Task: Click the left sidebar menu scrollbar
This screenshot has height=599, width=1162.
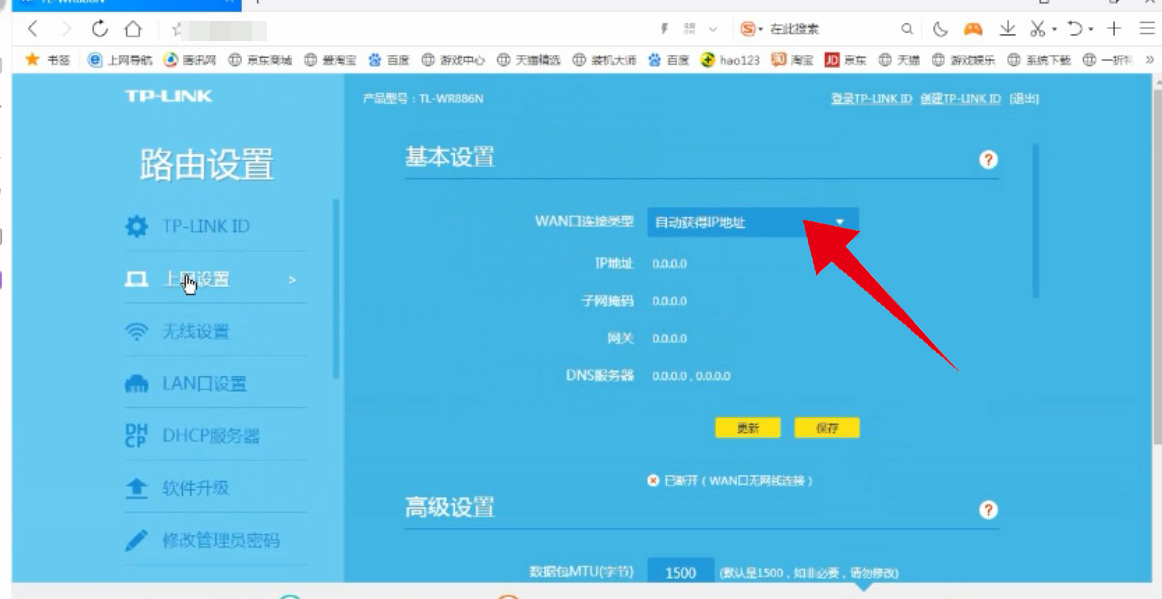Action: click(336, 289)
